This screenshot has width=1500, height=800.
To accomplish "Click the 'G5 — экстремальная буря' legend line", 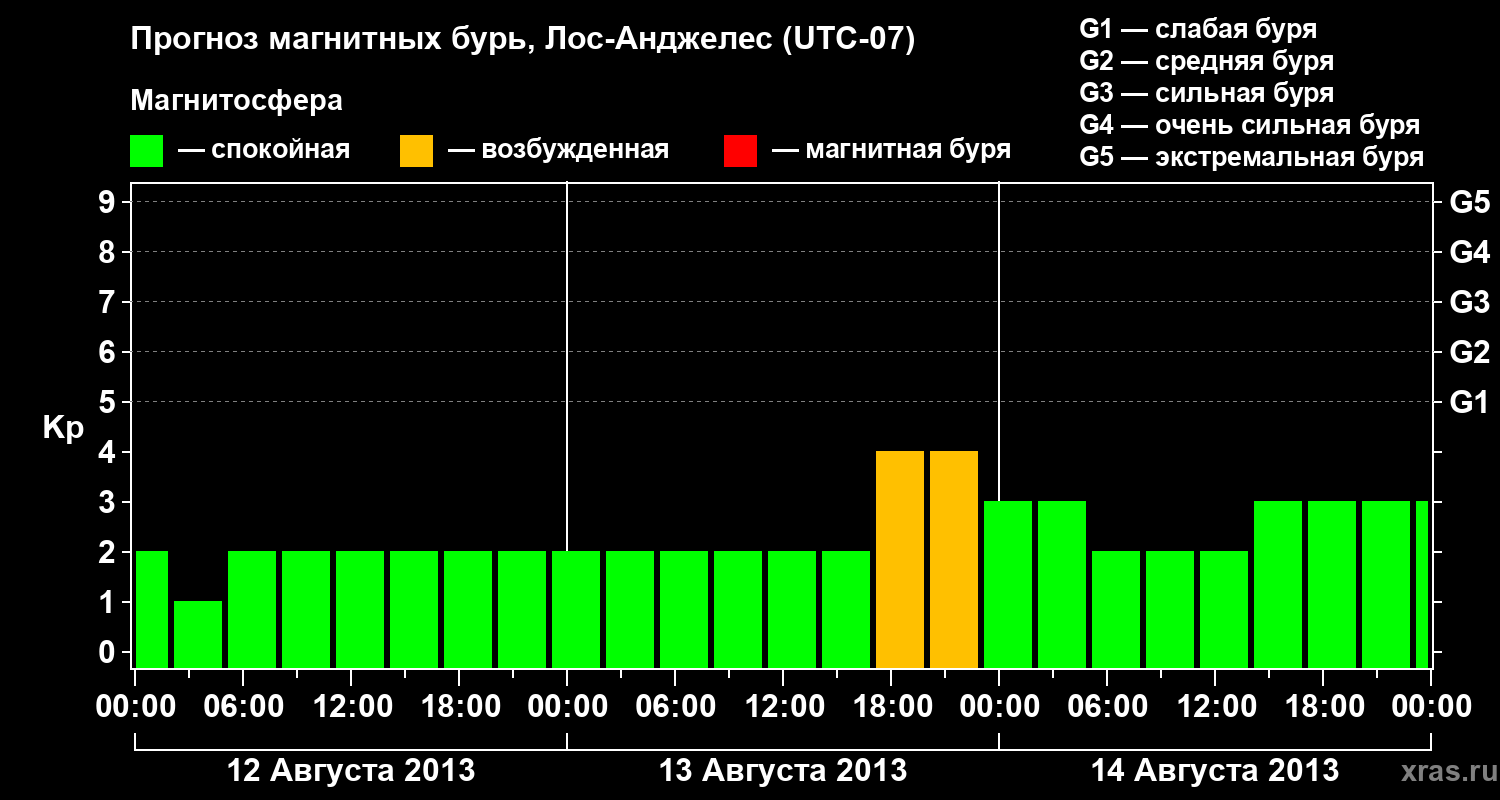I will pyautogui.click(x=1252, y=157).
